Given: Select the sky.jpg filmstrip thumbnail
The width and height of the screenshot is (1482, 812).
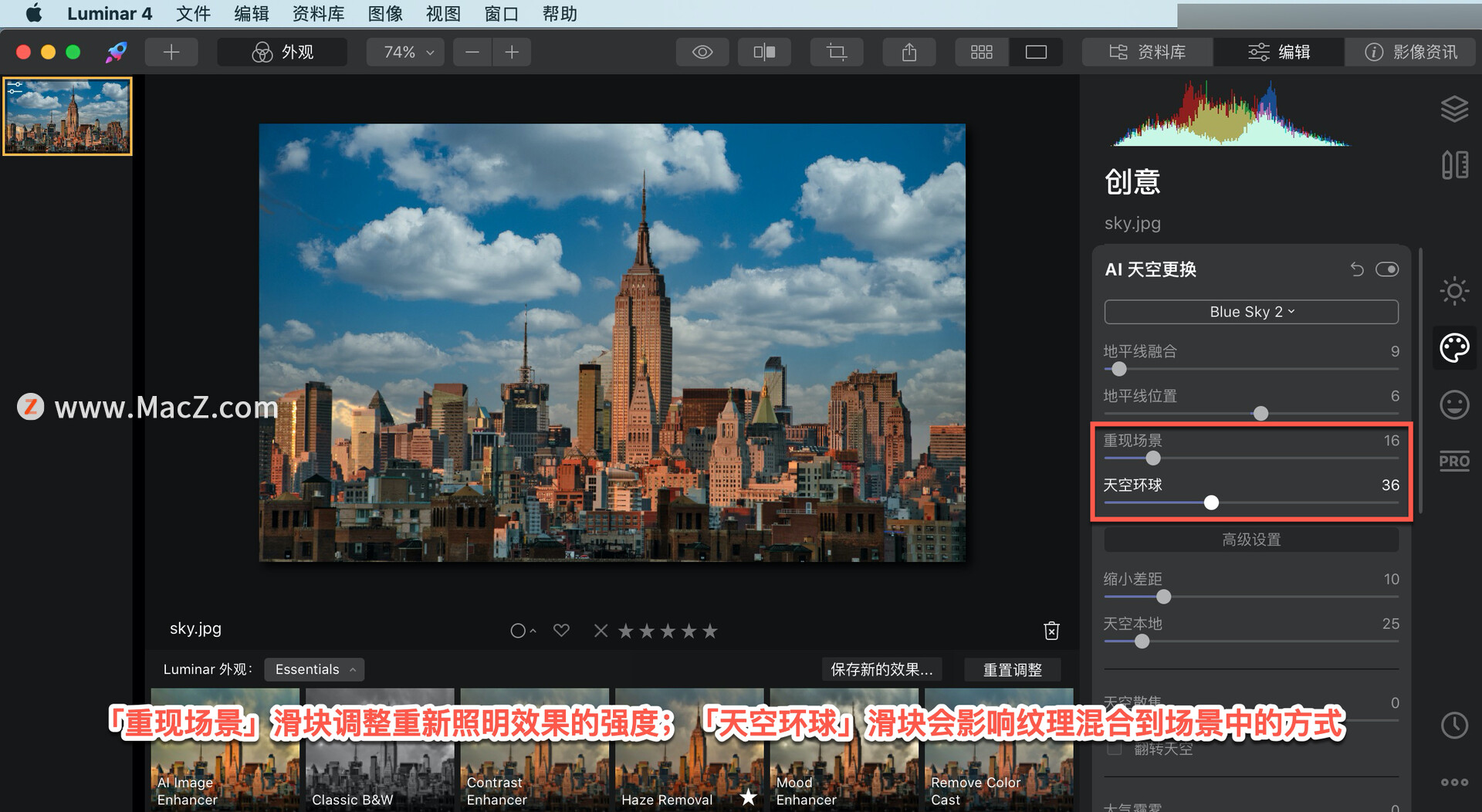Looking at the screenshot, I should click(68, 116).
